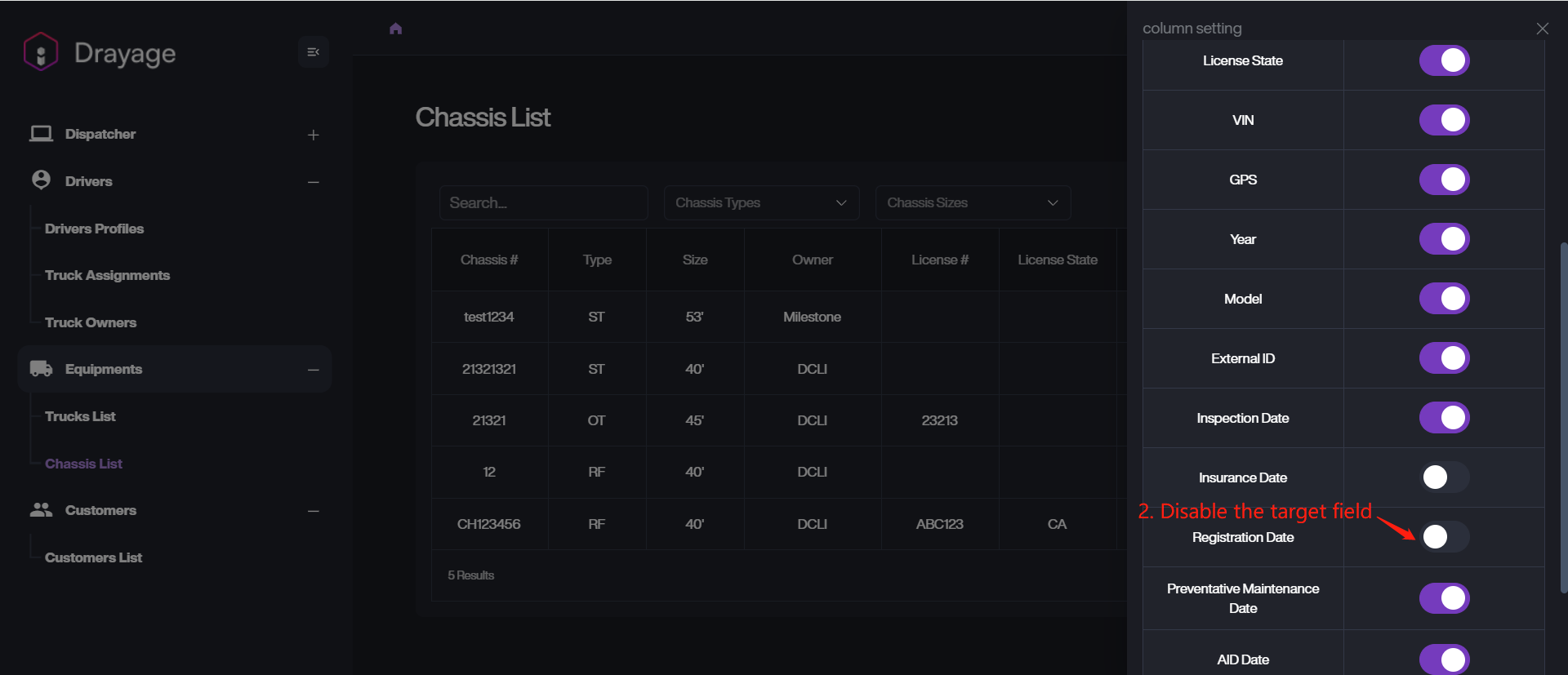Close the column setting panel

pos(1542,29)
